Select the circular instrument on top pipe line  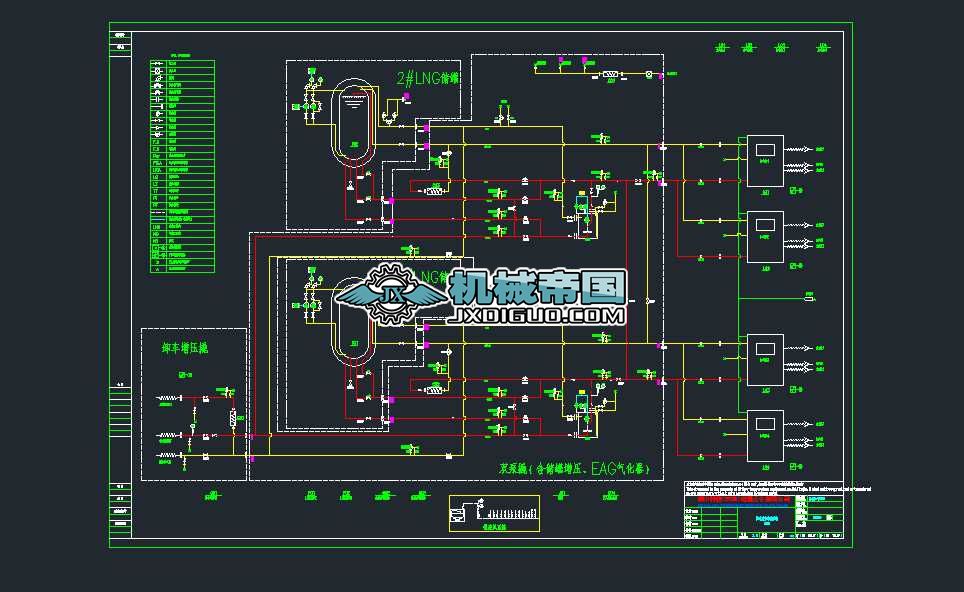click(649, 74)
